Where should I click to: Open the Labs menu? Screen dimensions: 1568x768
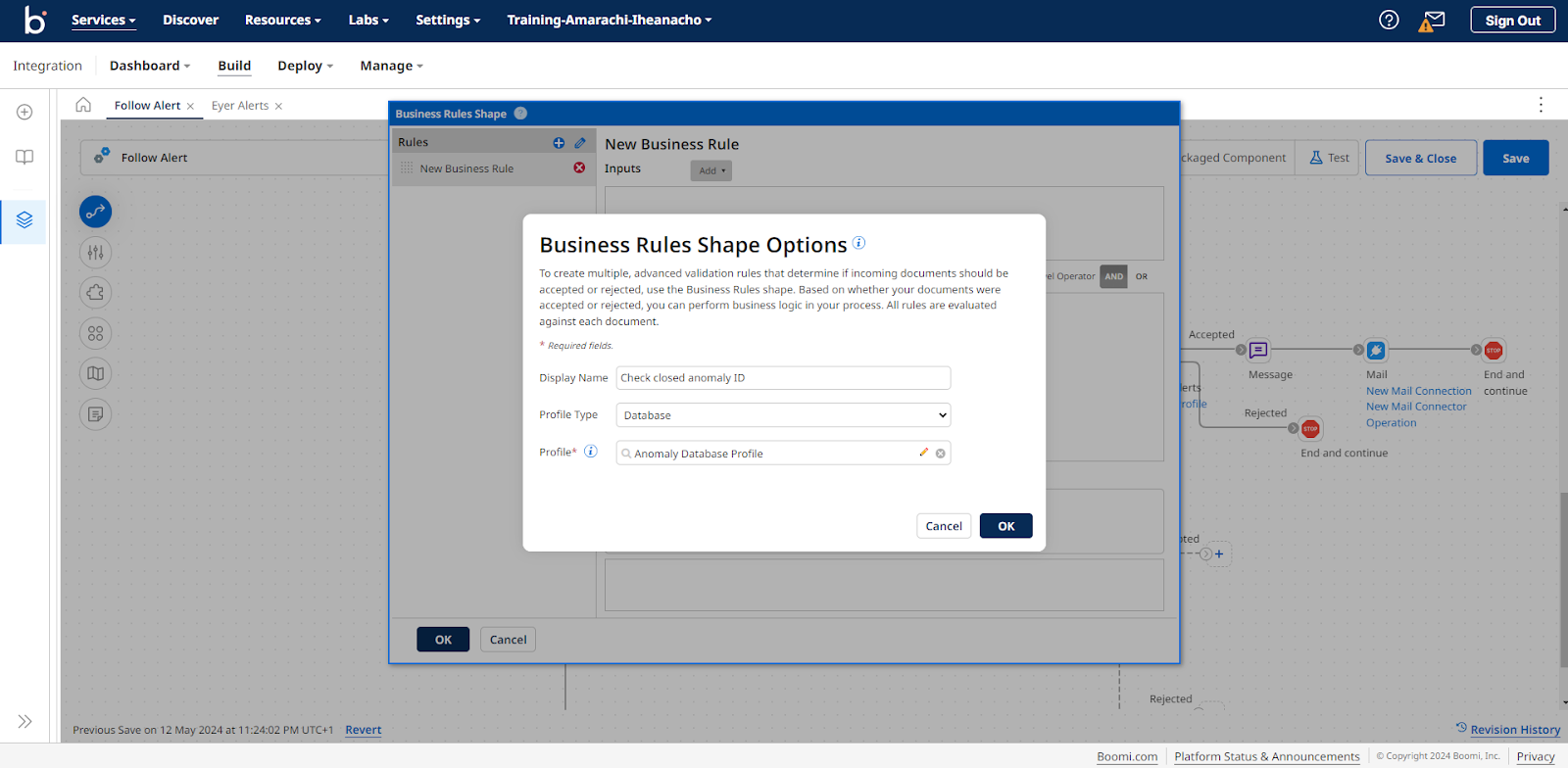click(x=368, y=20)
